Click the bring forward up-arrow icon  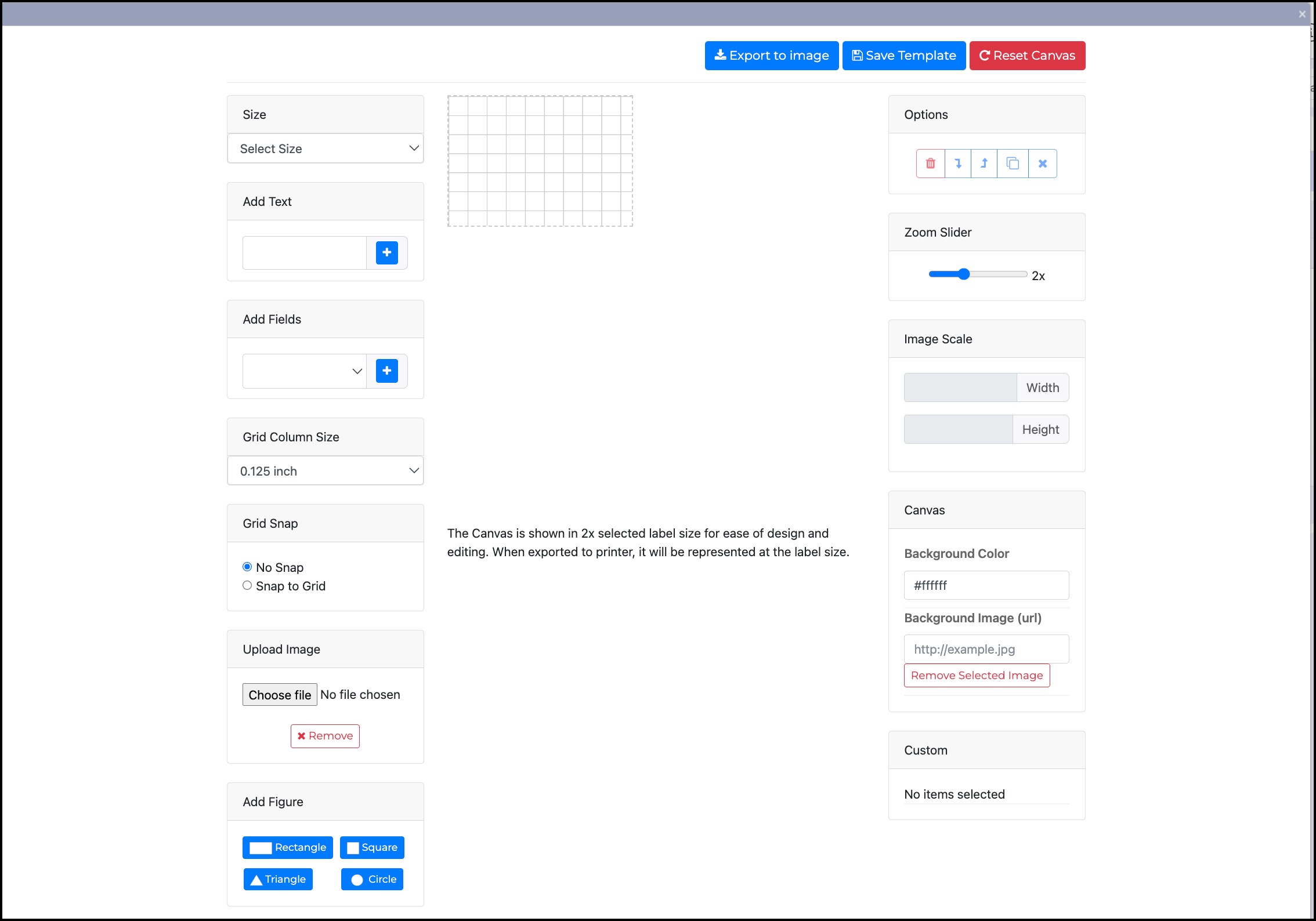pyautogui.click(x=984, y=164)
